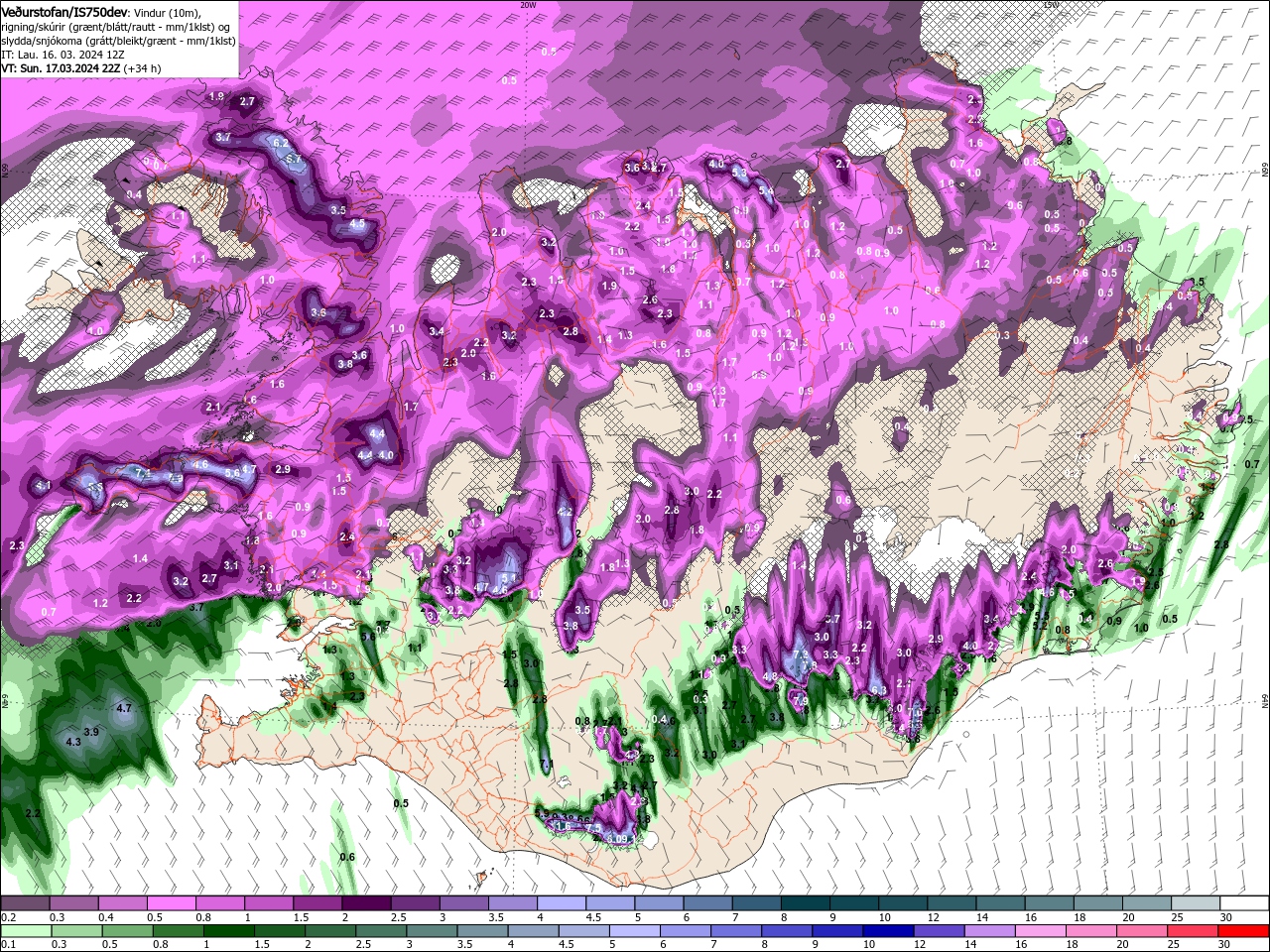The image size is (1270, 952).
Task: Click the 7.3 precipitation value on map
Action: tap(802, 656)
